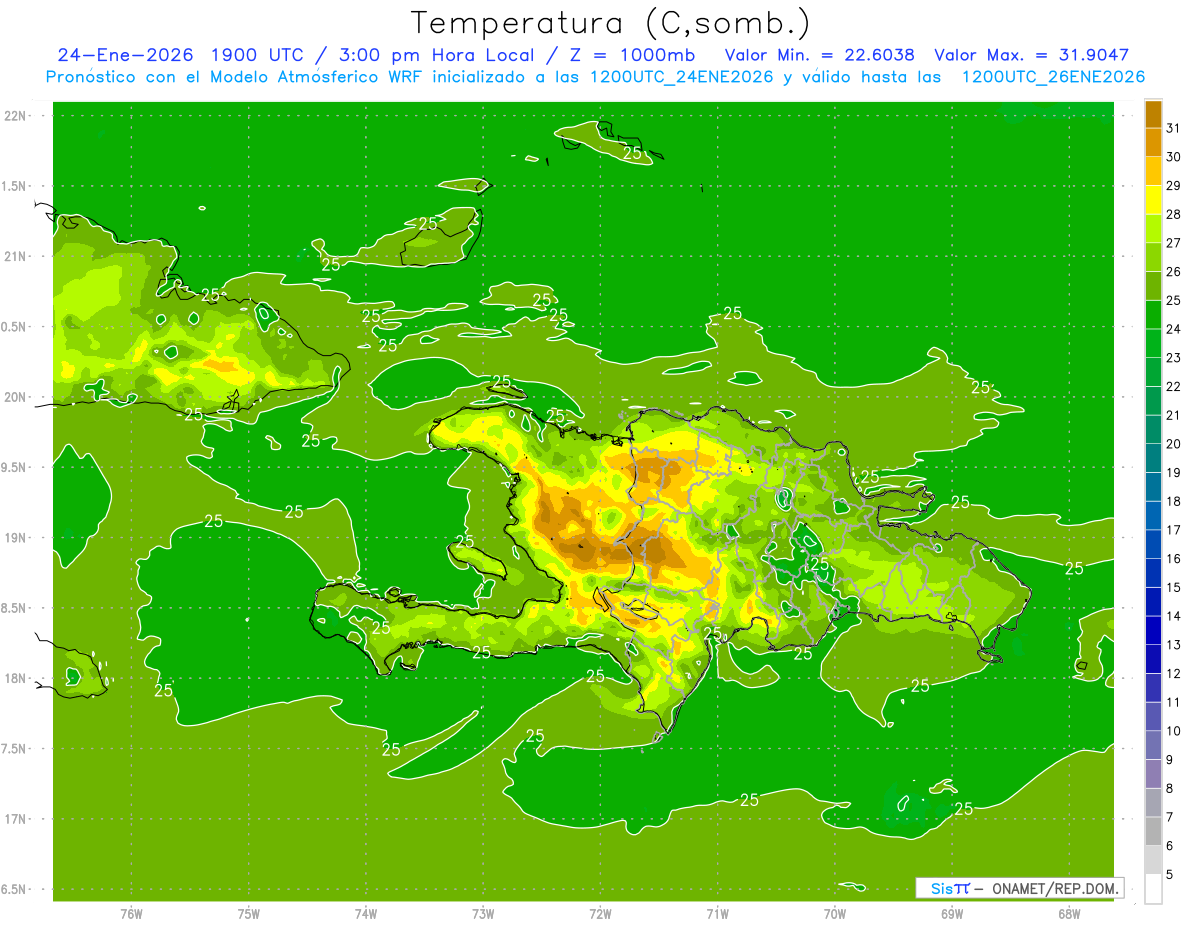
Task: Select the "Valor Min. = 22.6038" text
Action: point(819,55)
